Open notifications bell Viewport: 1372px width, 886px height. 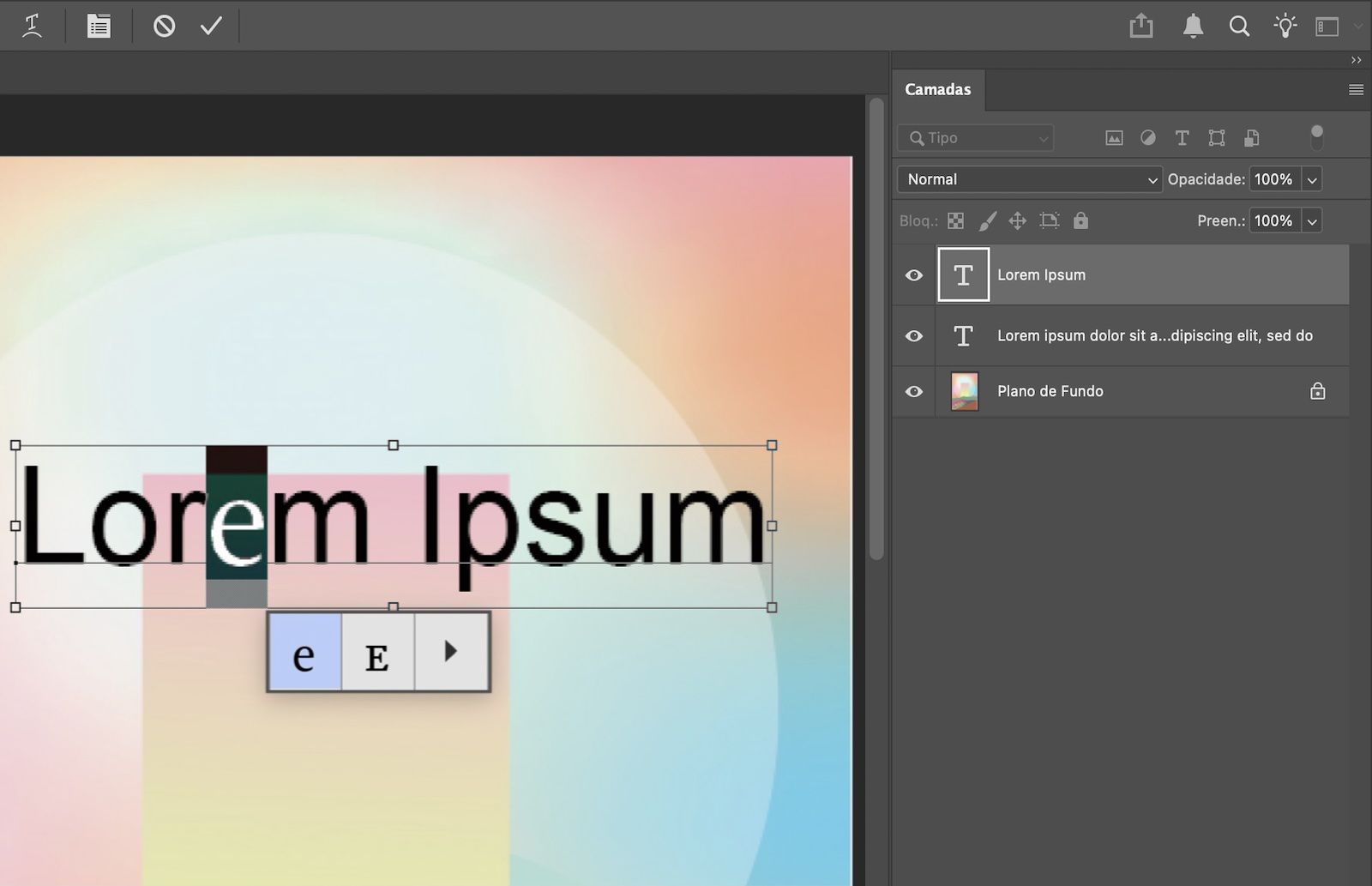[x=1193, y=26]
